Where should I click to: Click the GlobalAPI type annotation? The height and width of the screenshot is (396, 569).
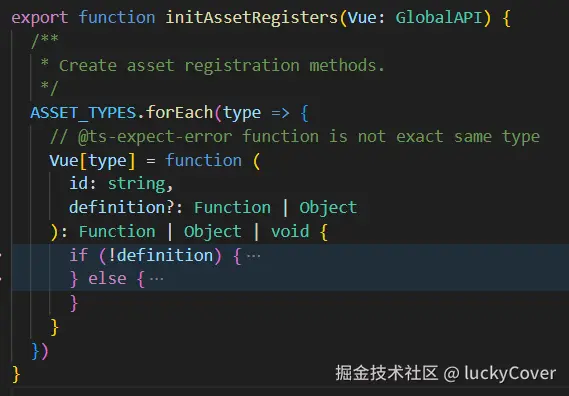[x=439, y=17]
